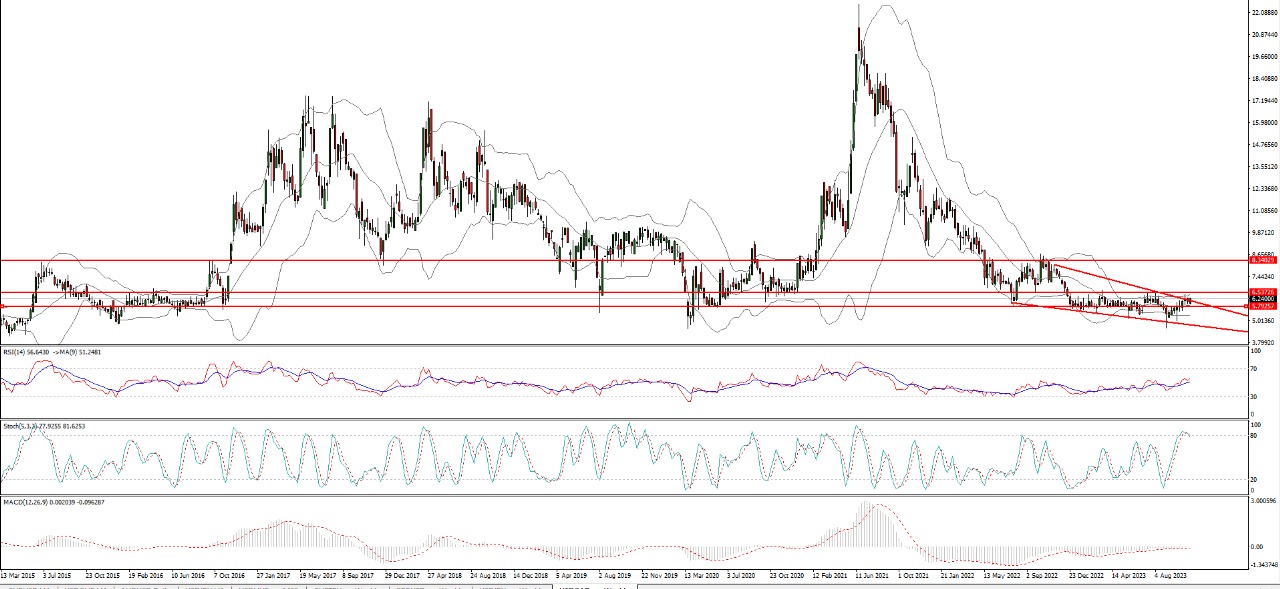Click the 9.87120 price axis value
The image size is (1280, 589).
(x=1264, y=232)
